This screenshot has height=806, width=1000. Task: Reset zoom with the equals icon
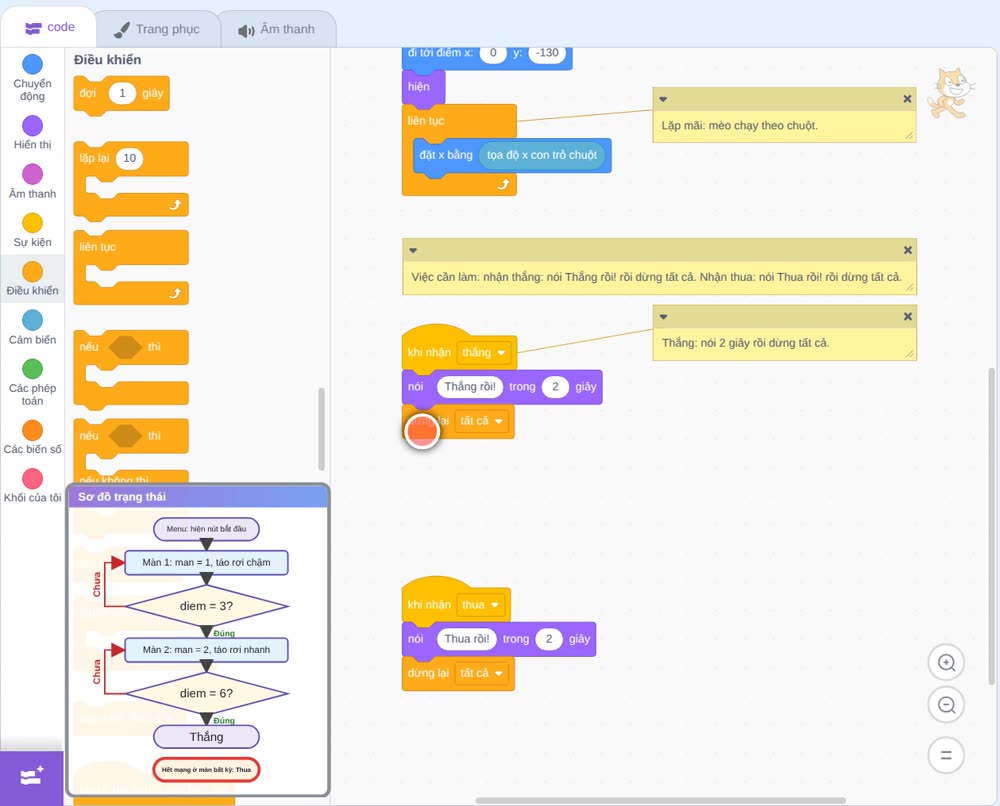pyautogui.click(x=946, y=755)
